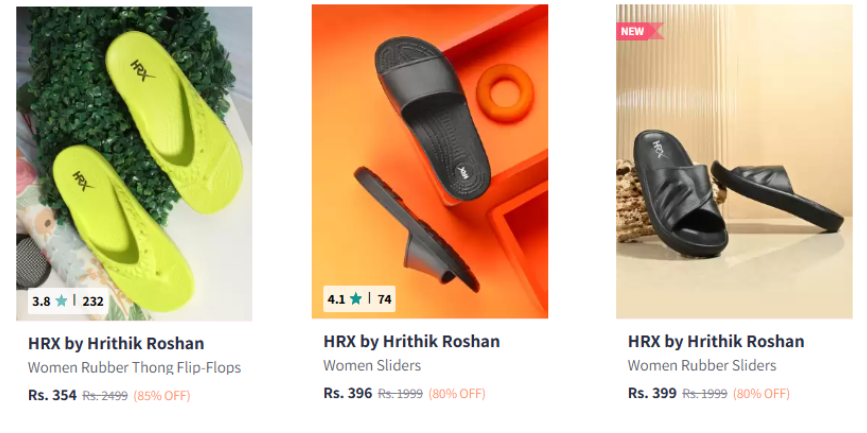
Task: Click the pink NEW ribbon badge
Action: pos(640,32)
